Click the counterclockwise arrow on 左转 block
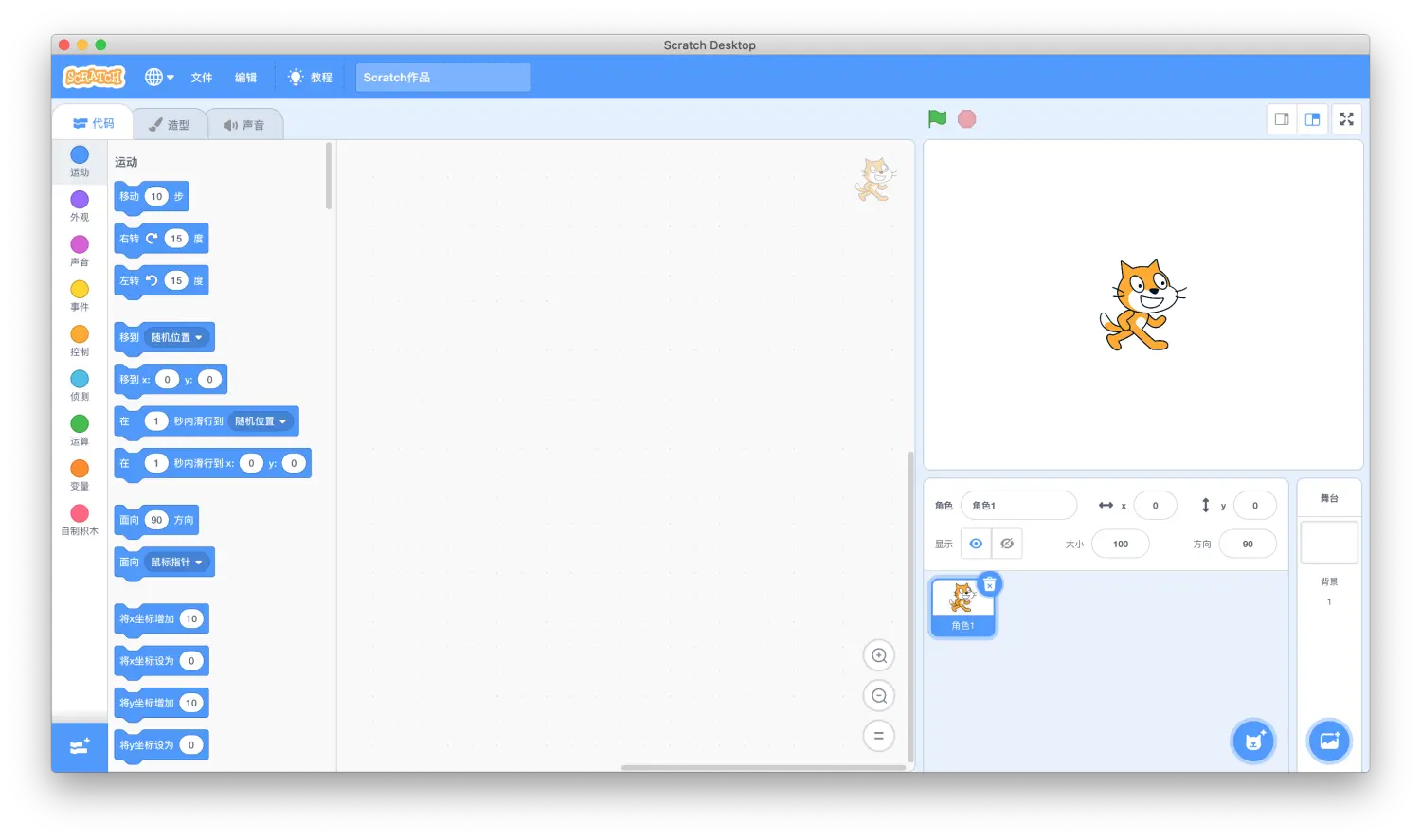1421x840 pixels. click(152, 280)
